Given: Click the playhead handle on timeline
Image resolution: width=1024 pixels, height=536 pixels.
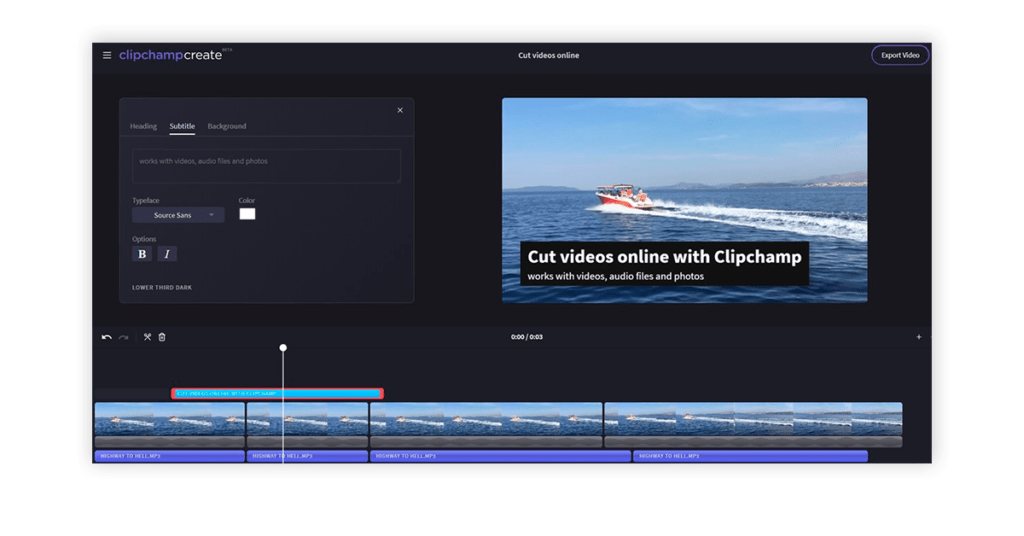Looking at the screenshot, I should click(x=283, y=348).
